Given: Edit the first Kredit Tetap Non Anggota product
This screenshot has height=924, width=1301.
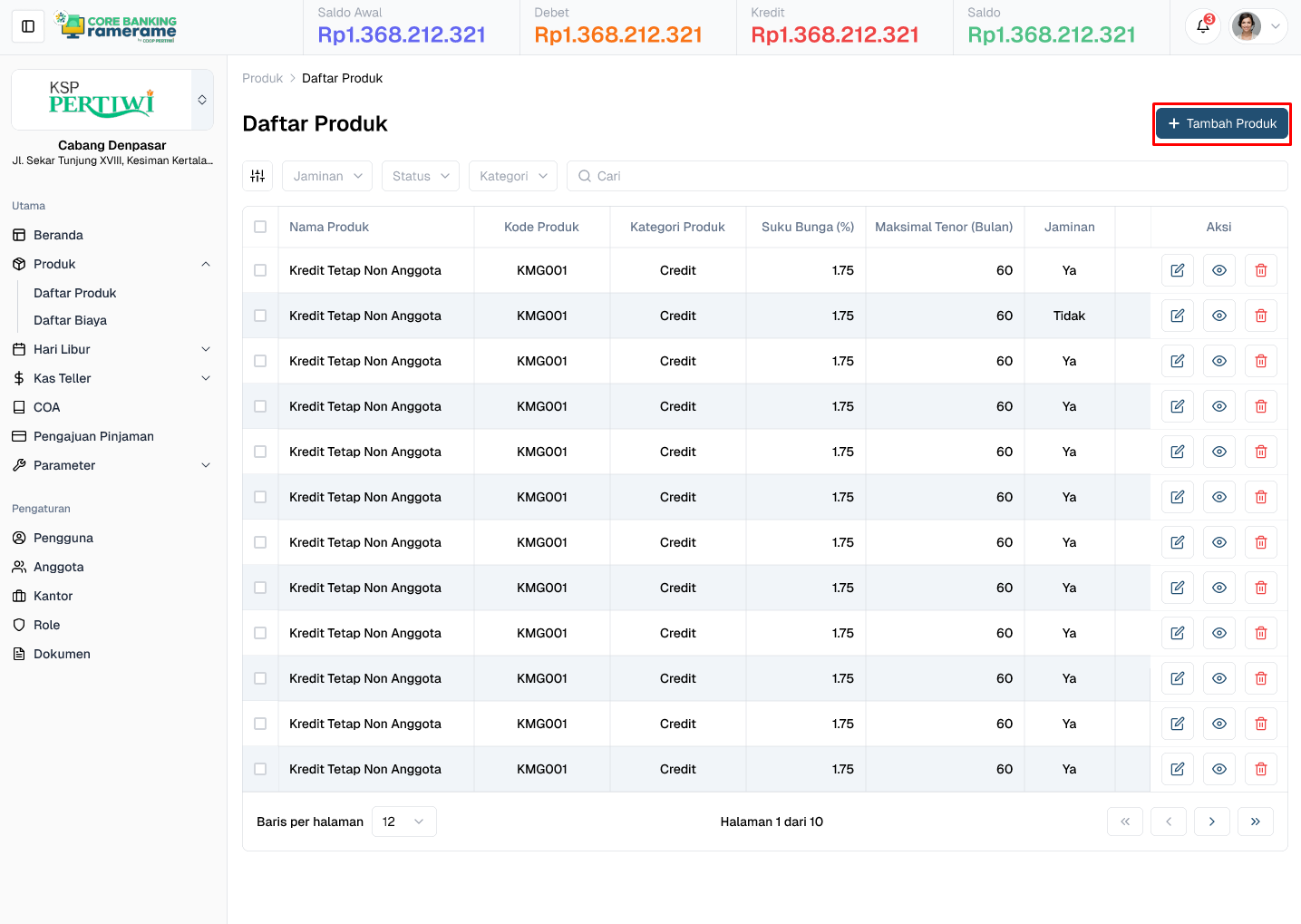Looking at the screenshot, I should point(1177,269).
